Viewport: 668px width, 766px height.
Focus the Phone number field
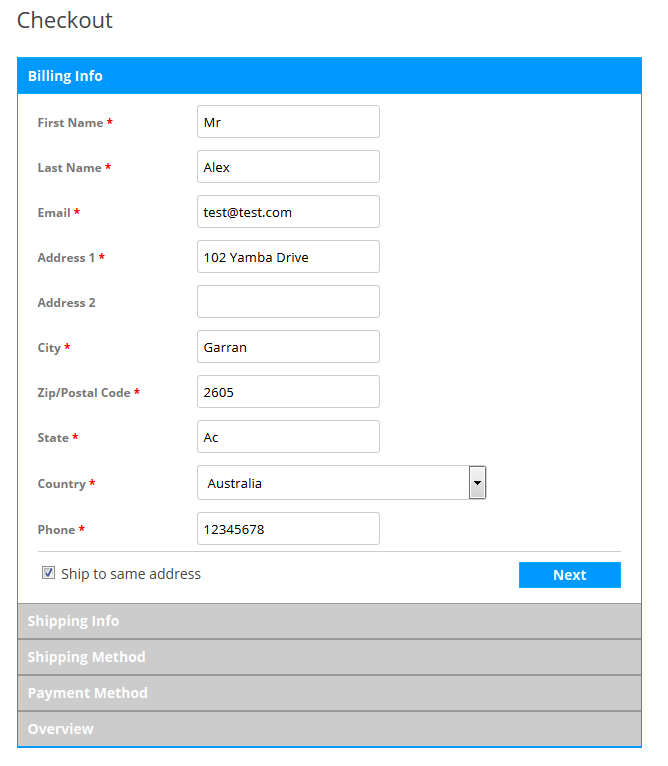288,529
